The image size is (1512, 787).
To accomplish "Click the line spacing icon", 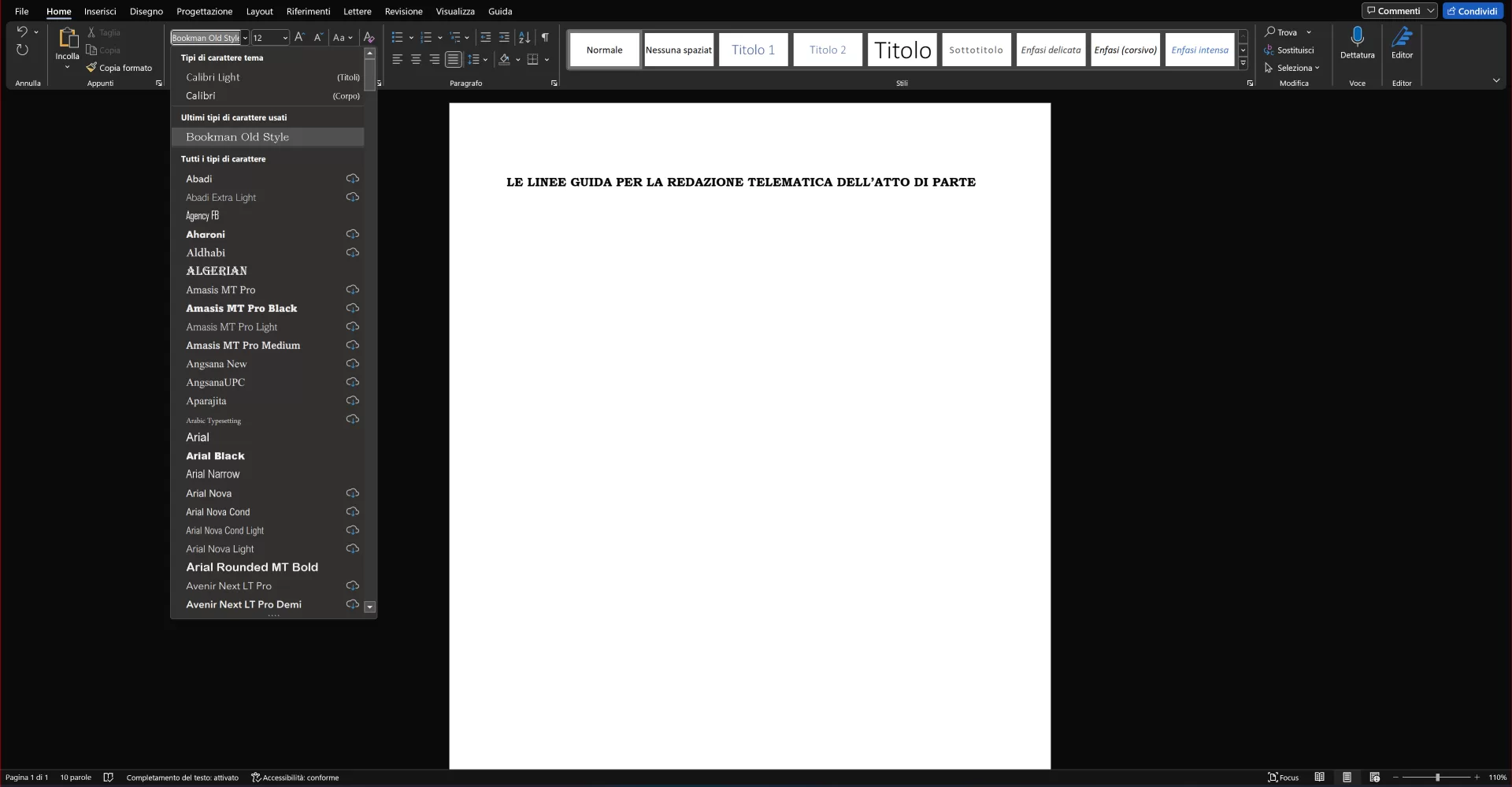I will tap(473, 59).
